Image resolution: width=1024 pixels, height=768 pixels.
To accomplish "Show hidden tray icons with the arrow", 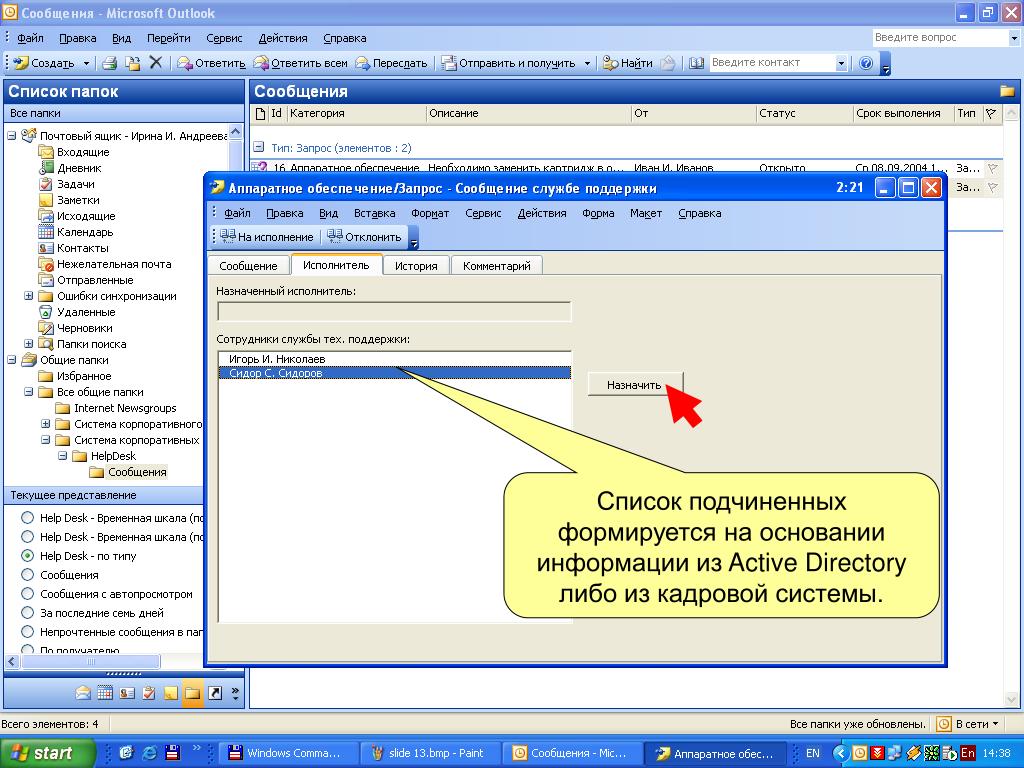I will point(841,753).
